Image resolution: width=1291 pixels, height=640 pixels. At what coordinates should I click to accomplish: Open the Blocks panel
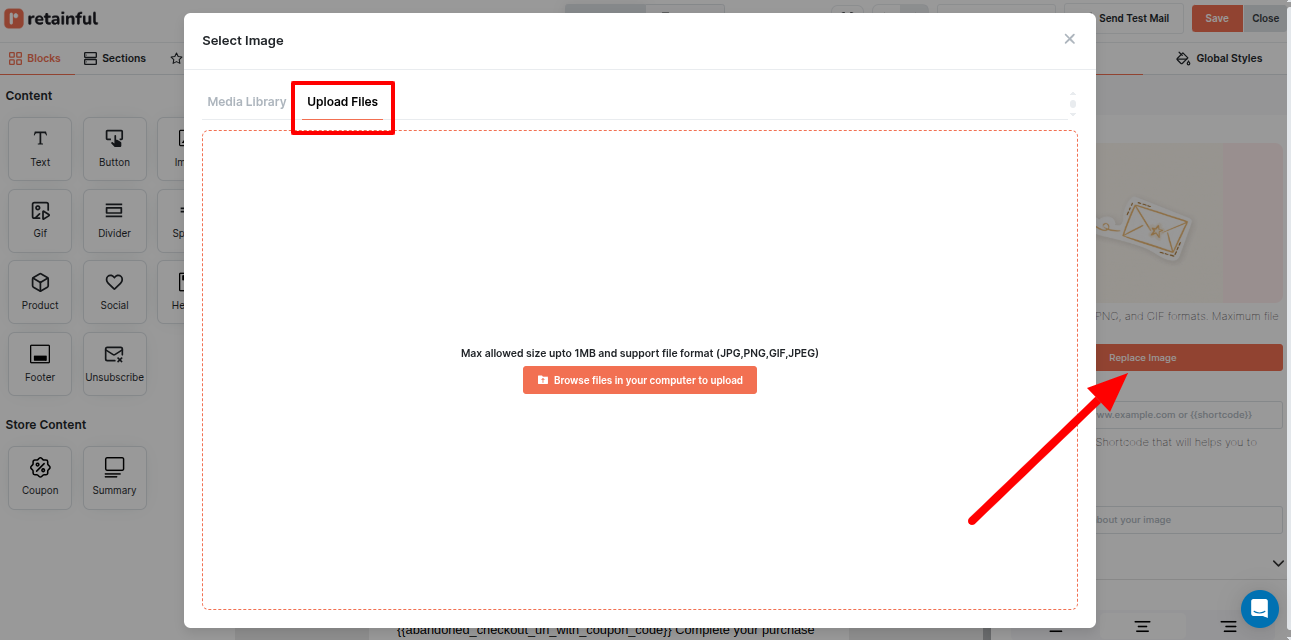pos(37,58)
